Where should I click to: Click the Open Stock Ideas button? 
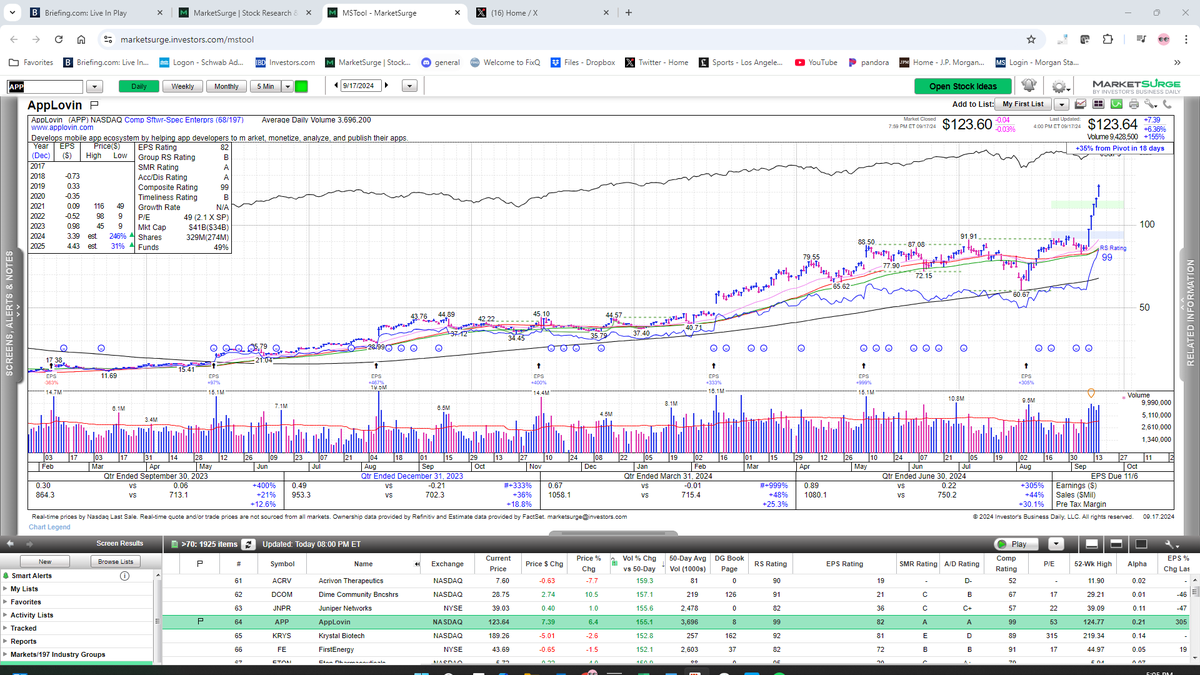click(963, 86)
